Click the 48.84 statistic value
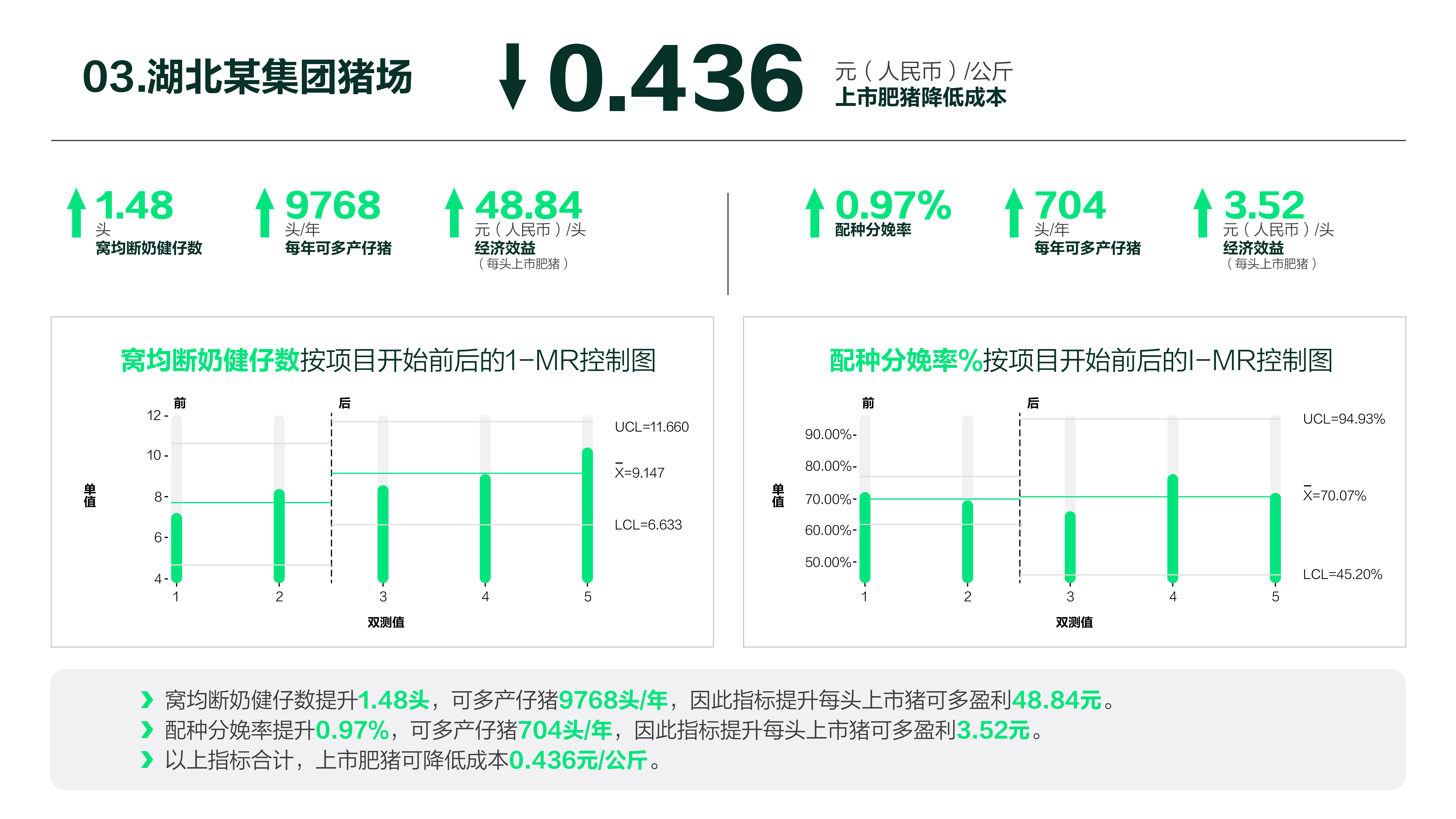This screenshot has width=1456, height=819. click(529, 205)
